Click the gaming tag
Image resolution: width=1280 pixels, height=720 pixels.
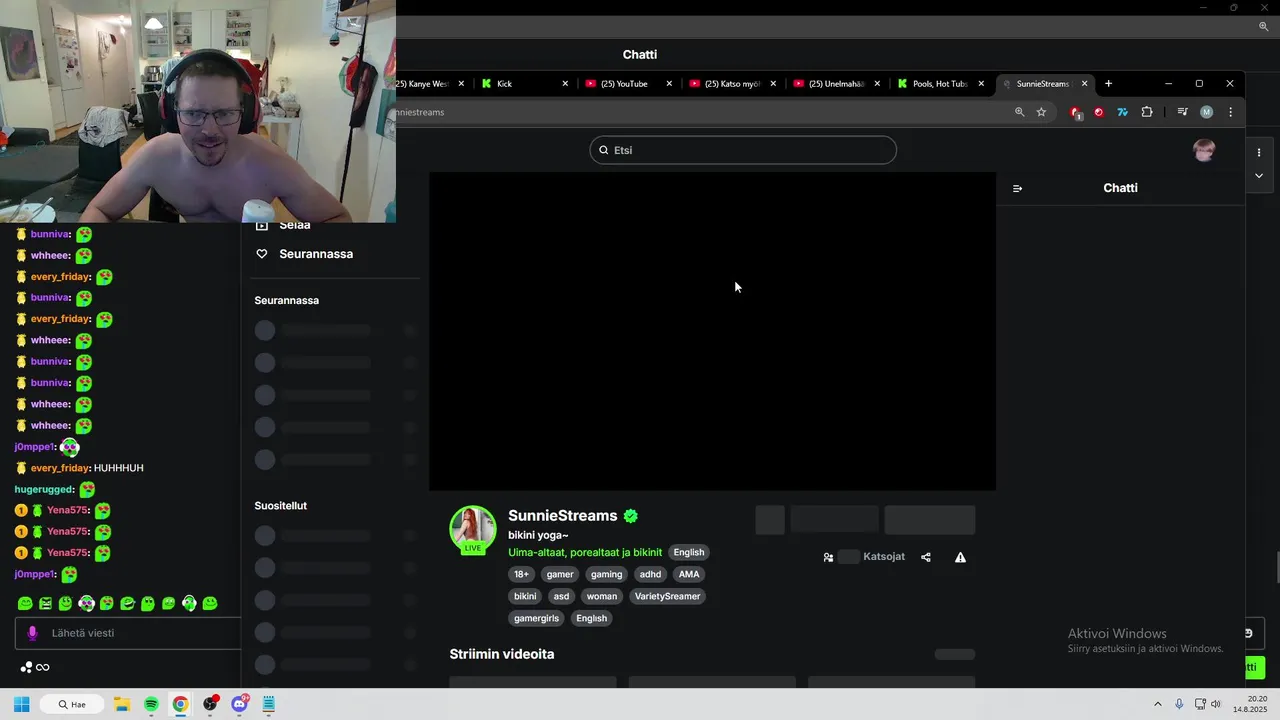(x=607, y=575)
